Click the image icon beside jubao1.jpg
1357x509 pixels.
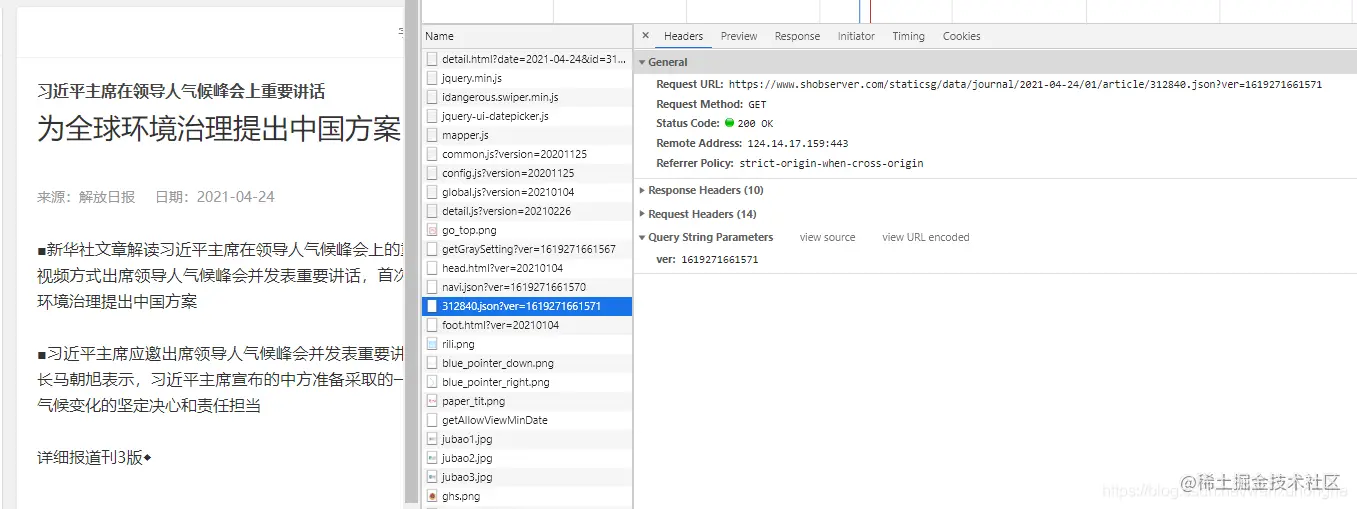coord(432,439)
